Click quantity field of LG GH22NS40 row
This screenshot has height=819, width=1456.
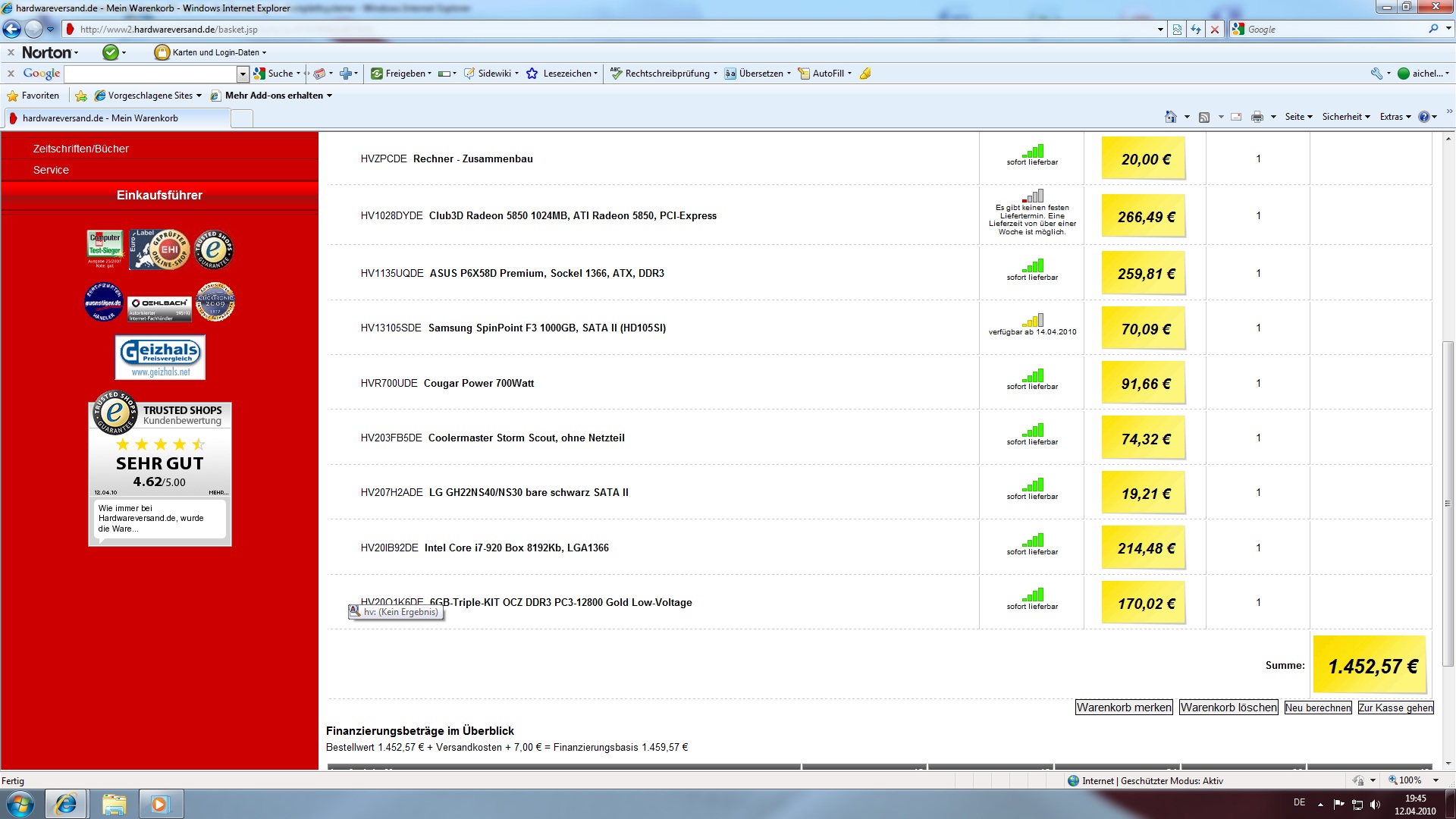(x=1258, y=493)
